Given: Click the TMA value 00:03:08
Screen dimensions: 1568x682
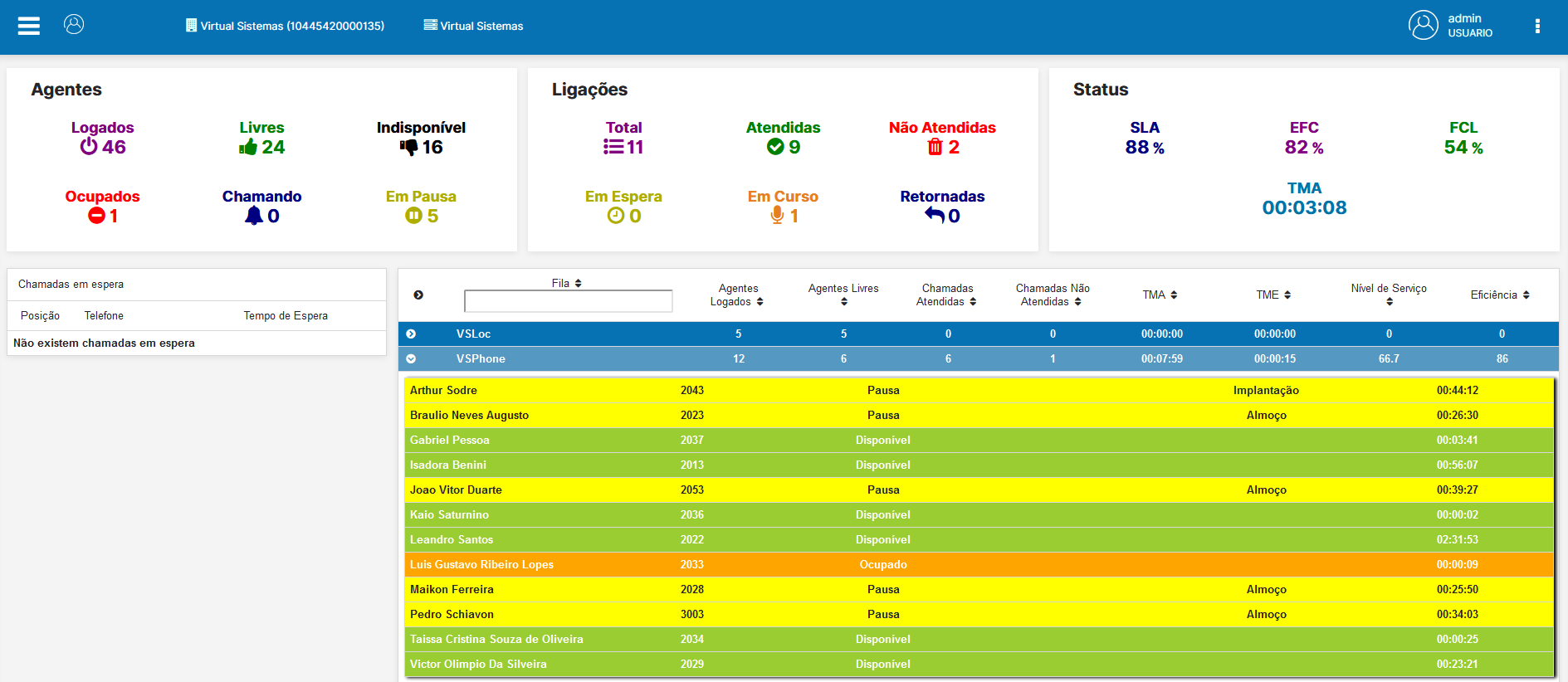Looking at the screenshot, I should 1304,207.
